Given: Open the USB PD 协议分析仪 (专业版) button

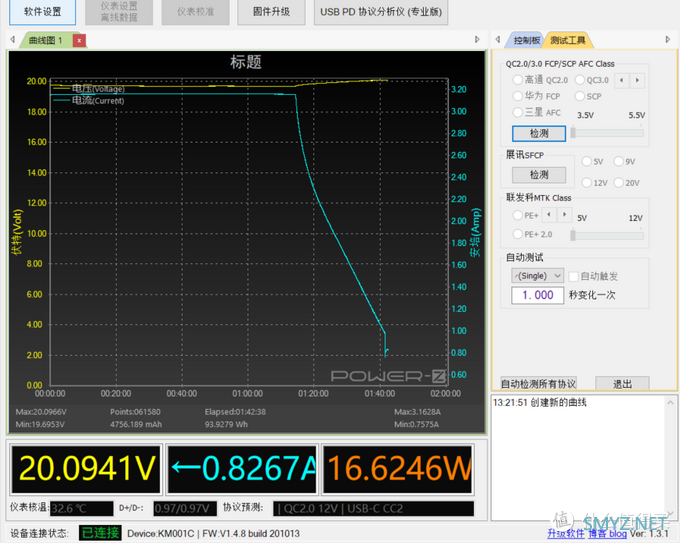Looking at the screenshot, I should point(381,12).
